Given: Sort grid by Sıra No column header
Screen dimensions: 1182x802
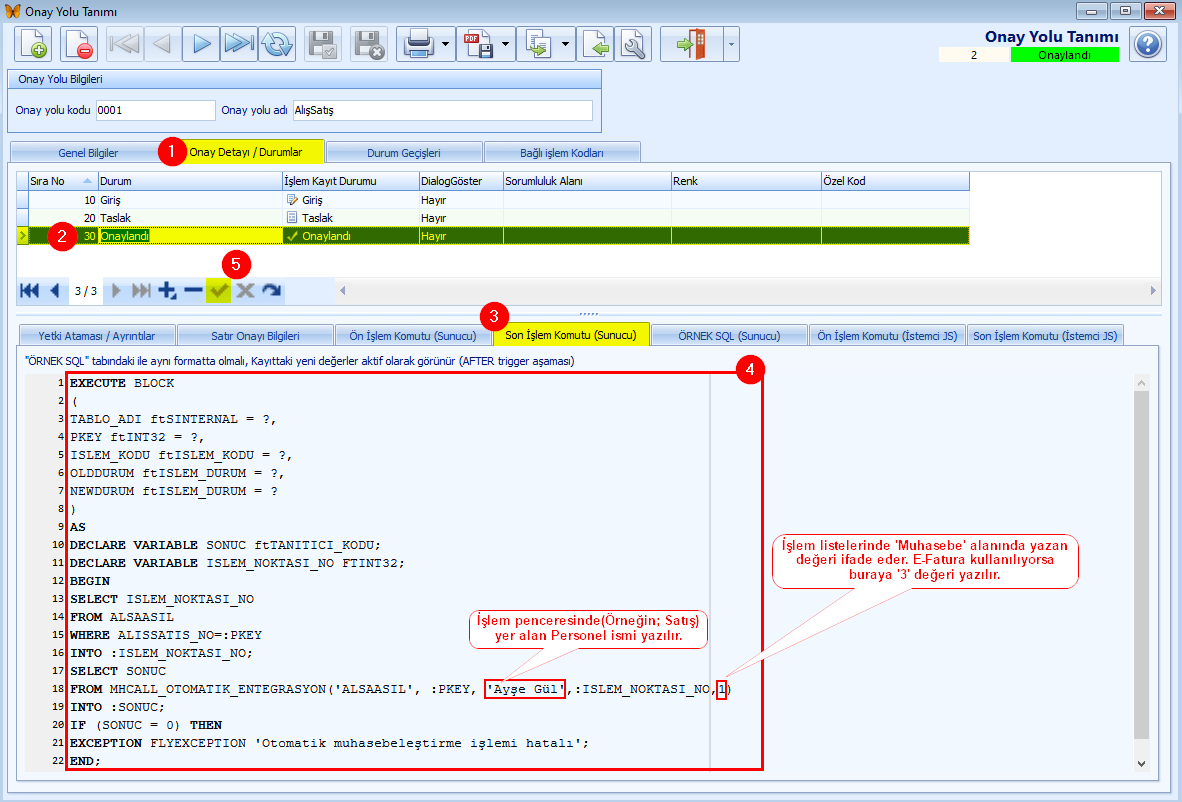Looking at the screenshot, I should (x=56, y=181).
